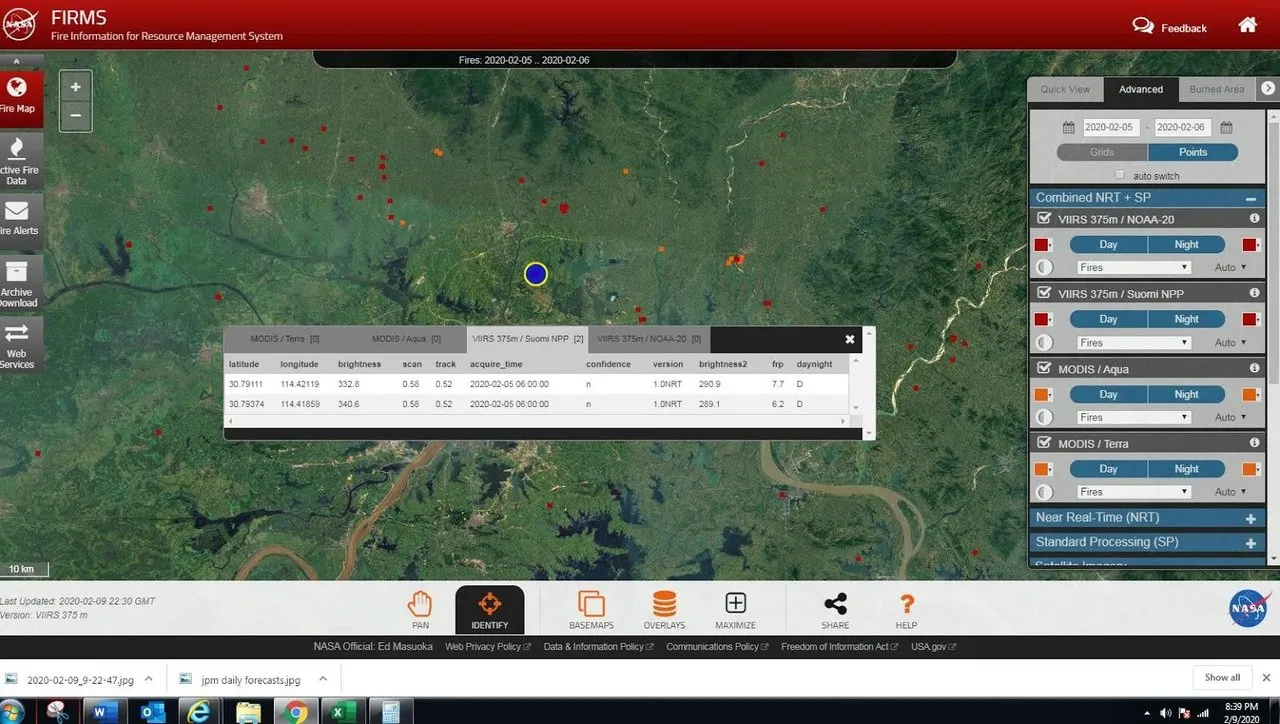Open Fire Alerts envelope icon
1280x724 pixels.
coord(18,219)
